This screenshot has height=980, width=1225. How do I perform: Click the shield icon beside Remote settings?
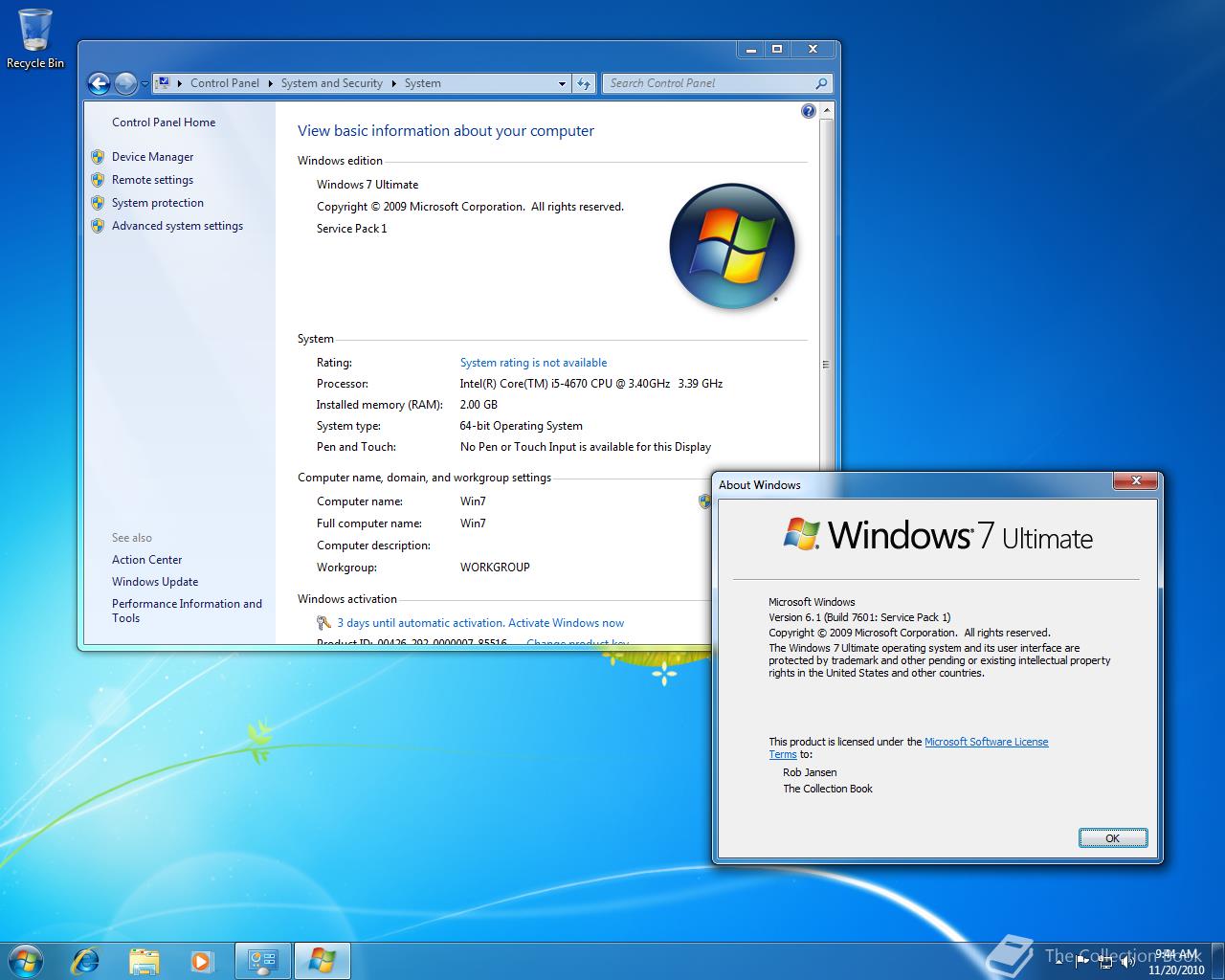[98, 180]
